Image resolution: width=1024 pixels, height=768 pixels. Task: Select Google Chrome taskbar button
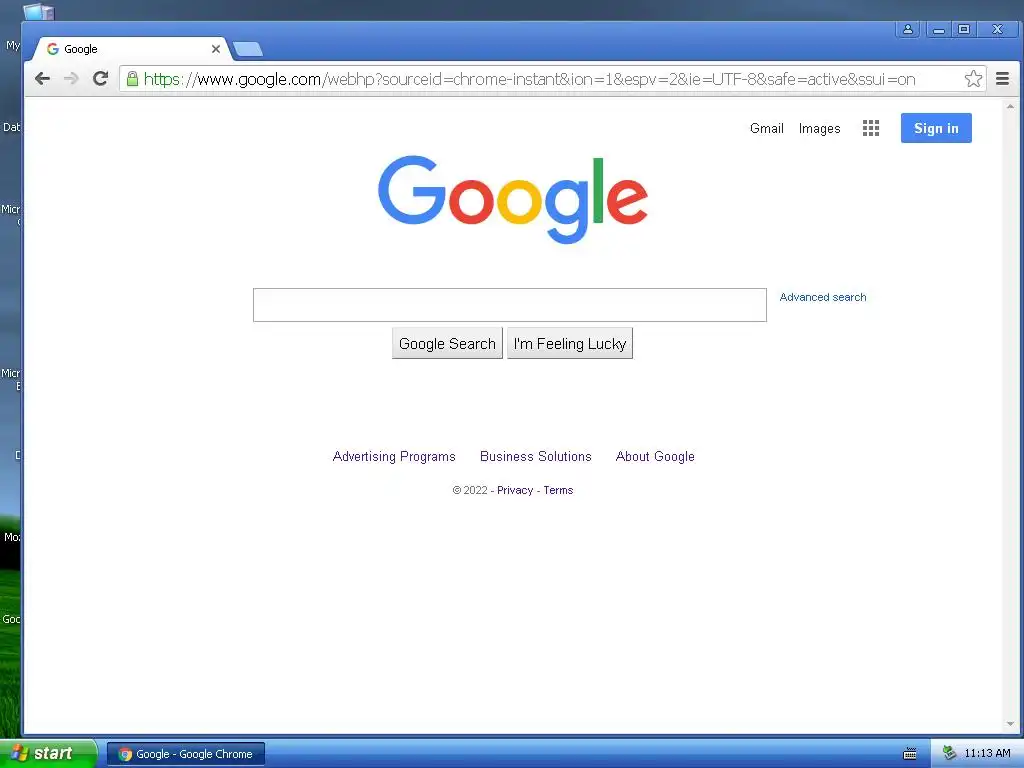pyautogui.click(x=186, y=754)
